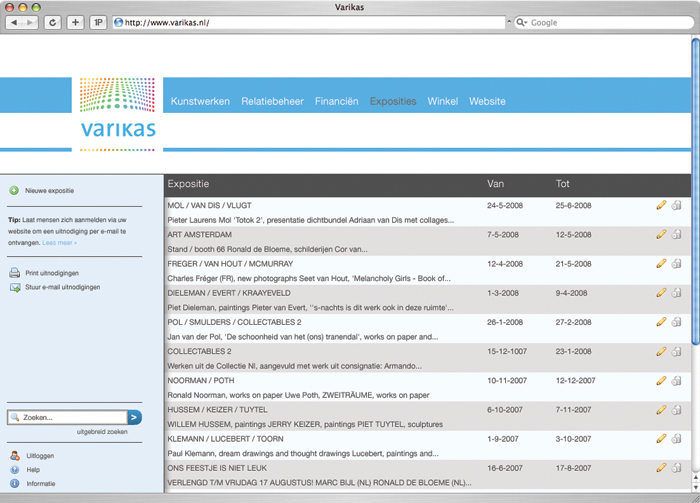The height and width of the screenshot is (503, 700).
Task: Open Exposities menu
Action: click(x=393, y=101)
